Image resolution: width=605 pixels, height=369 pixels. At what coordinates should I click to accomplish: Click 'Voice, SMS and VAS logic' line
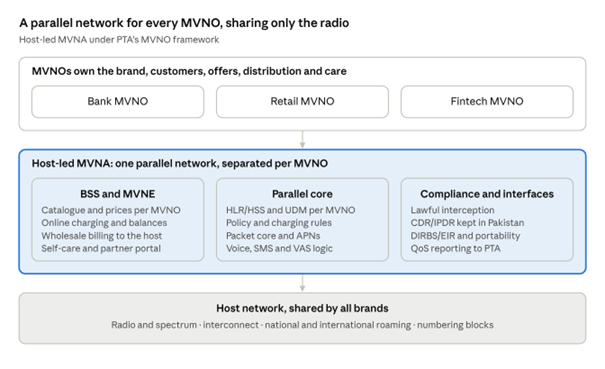279,249
